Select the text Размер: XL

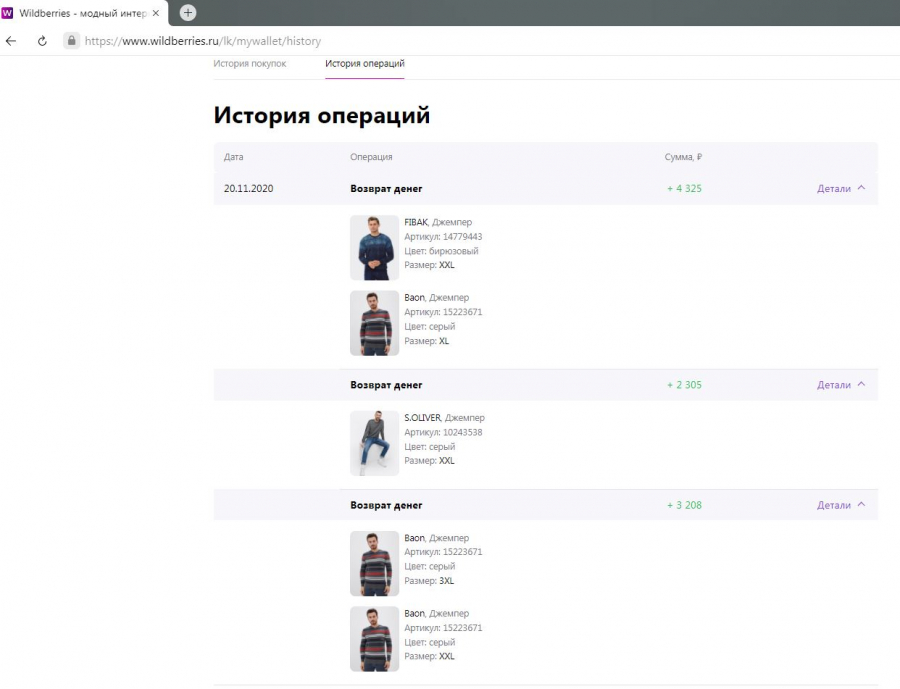click(426, 341)
